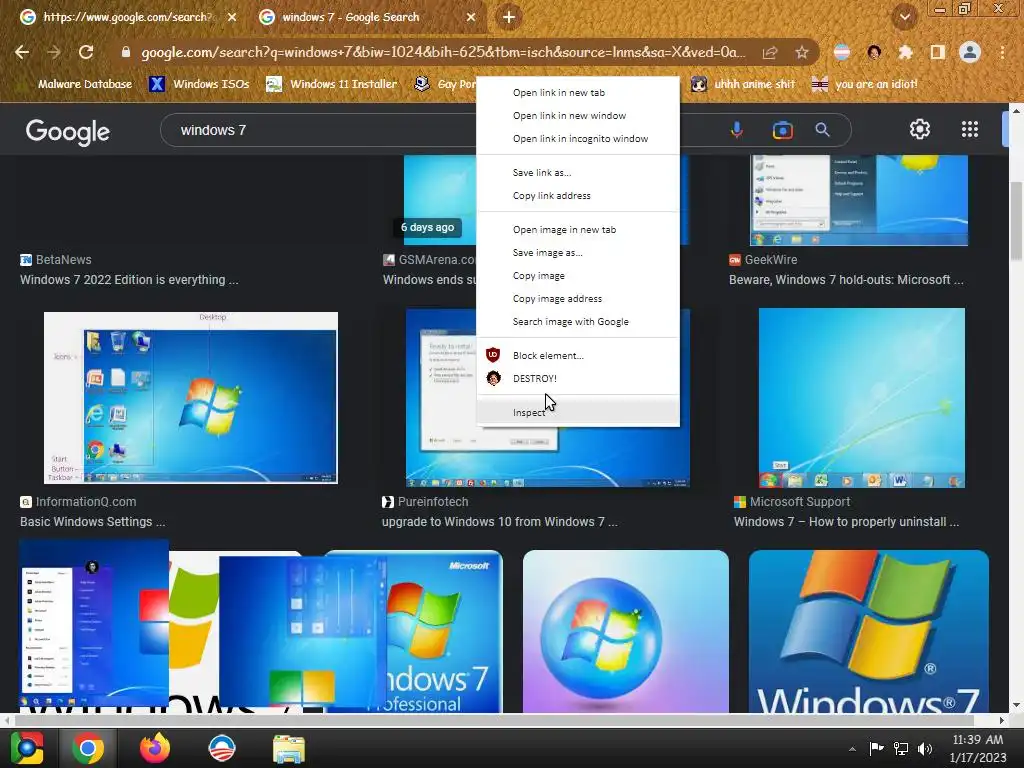The height and width of the screenshot is (768, 1024).
Task: Open the GeekWire start menu thumbnail
Action: coord(859,200)
